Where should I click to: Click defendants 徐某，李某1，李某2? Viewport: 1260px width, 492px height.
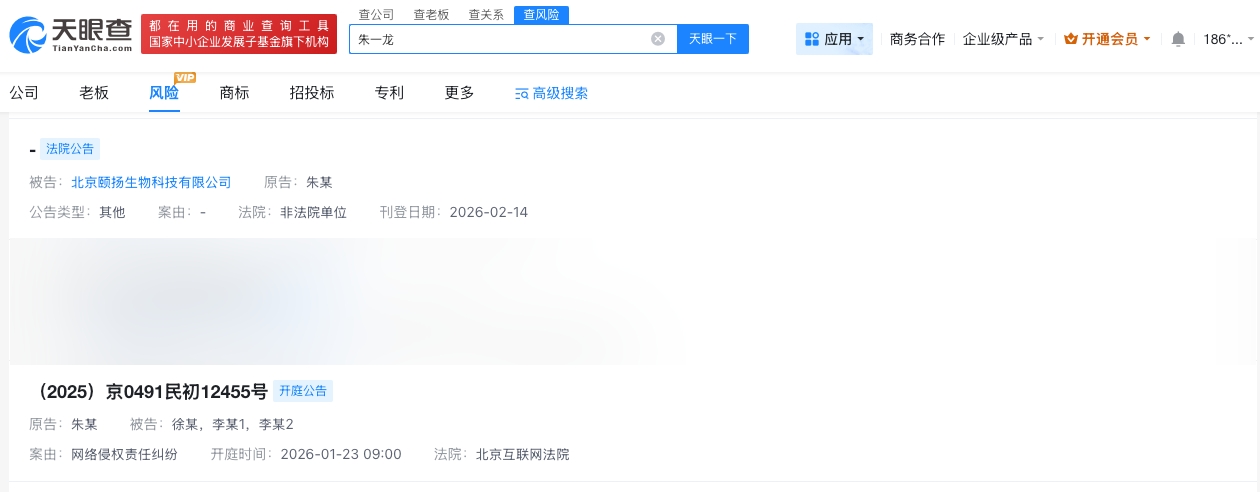click(232, 424)
